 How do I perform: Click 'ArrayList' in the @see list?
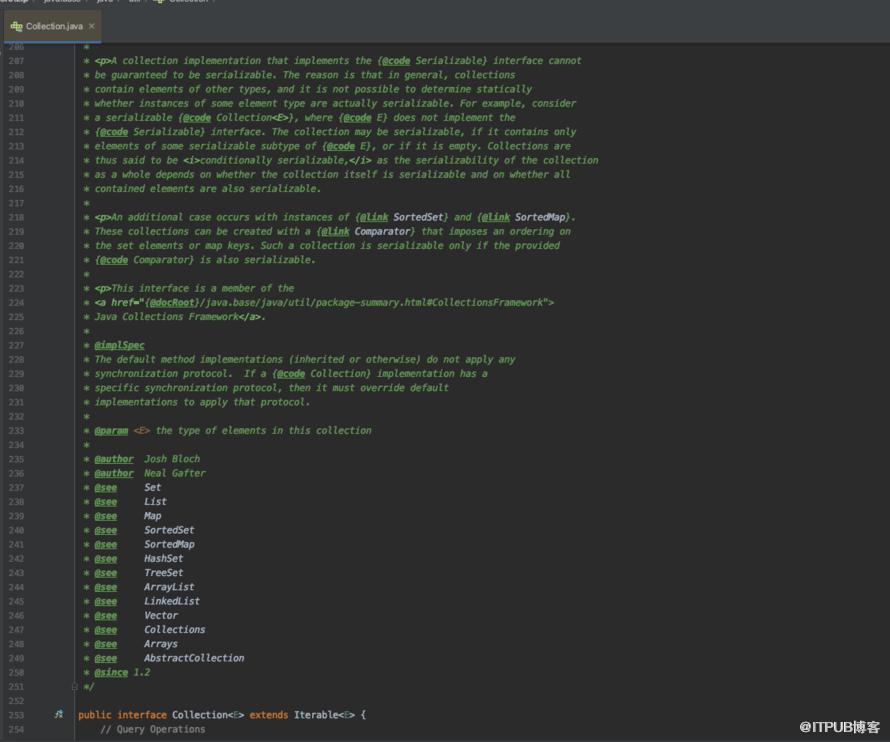click(x=169, y=586)
